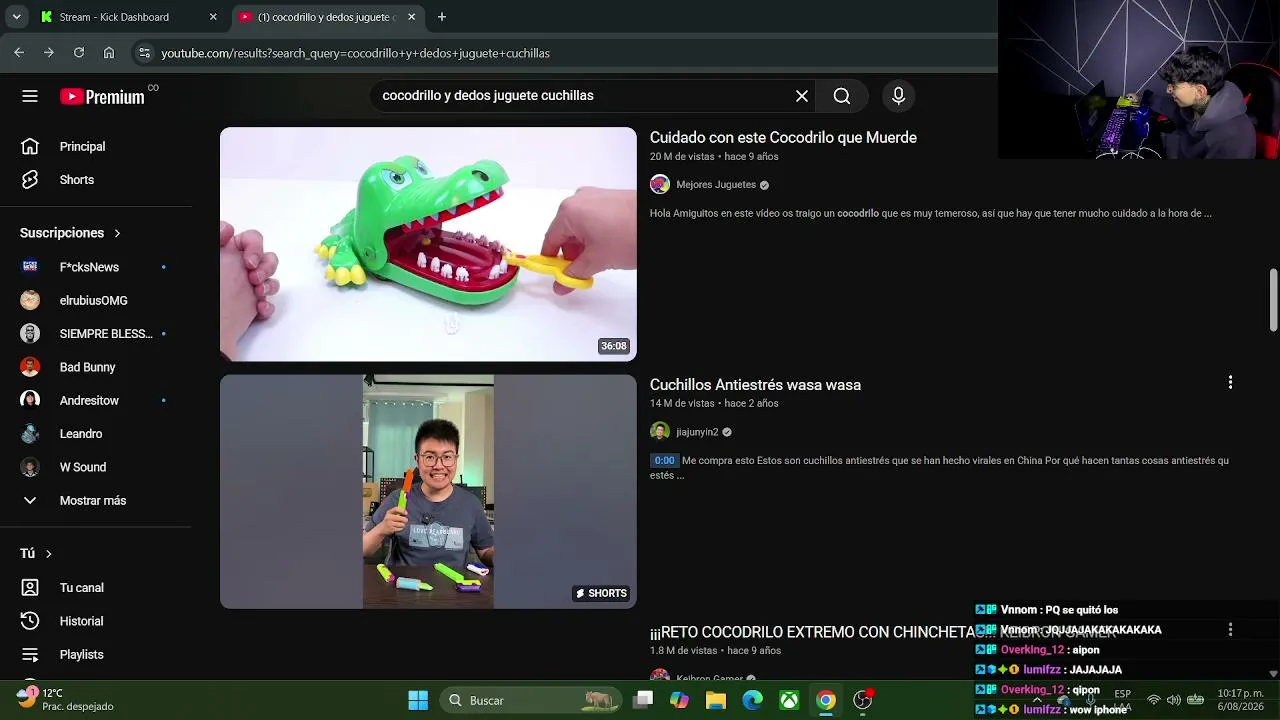
Task: Go to YouTube Premium home logo
Action: tap(102, 96)
